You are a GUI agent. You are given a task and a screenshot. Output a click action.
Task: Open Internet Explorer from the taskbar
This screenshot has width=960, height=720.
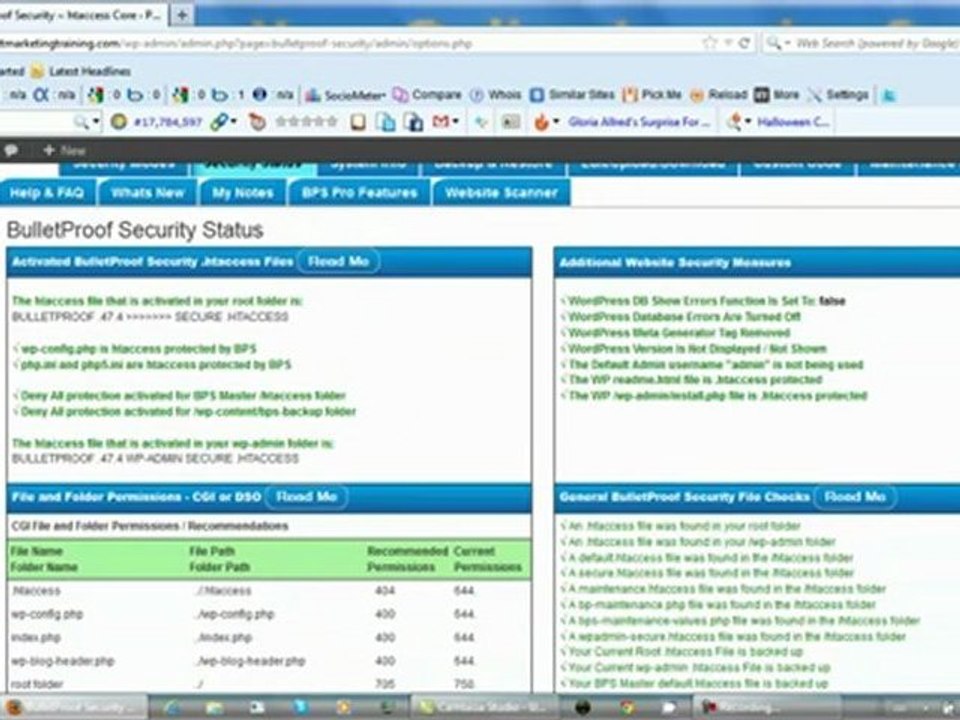click(172, 708)
